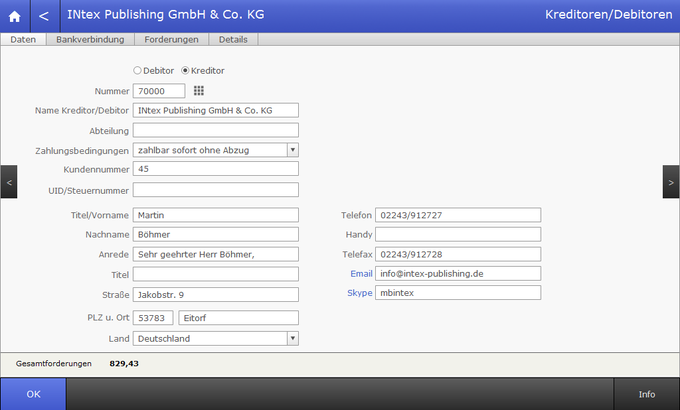The width and height of the screenshot is (680, 410).
Task: Click the Gesamtforderungen value 829,43
Action: pos(124,364)
